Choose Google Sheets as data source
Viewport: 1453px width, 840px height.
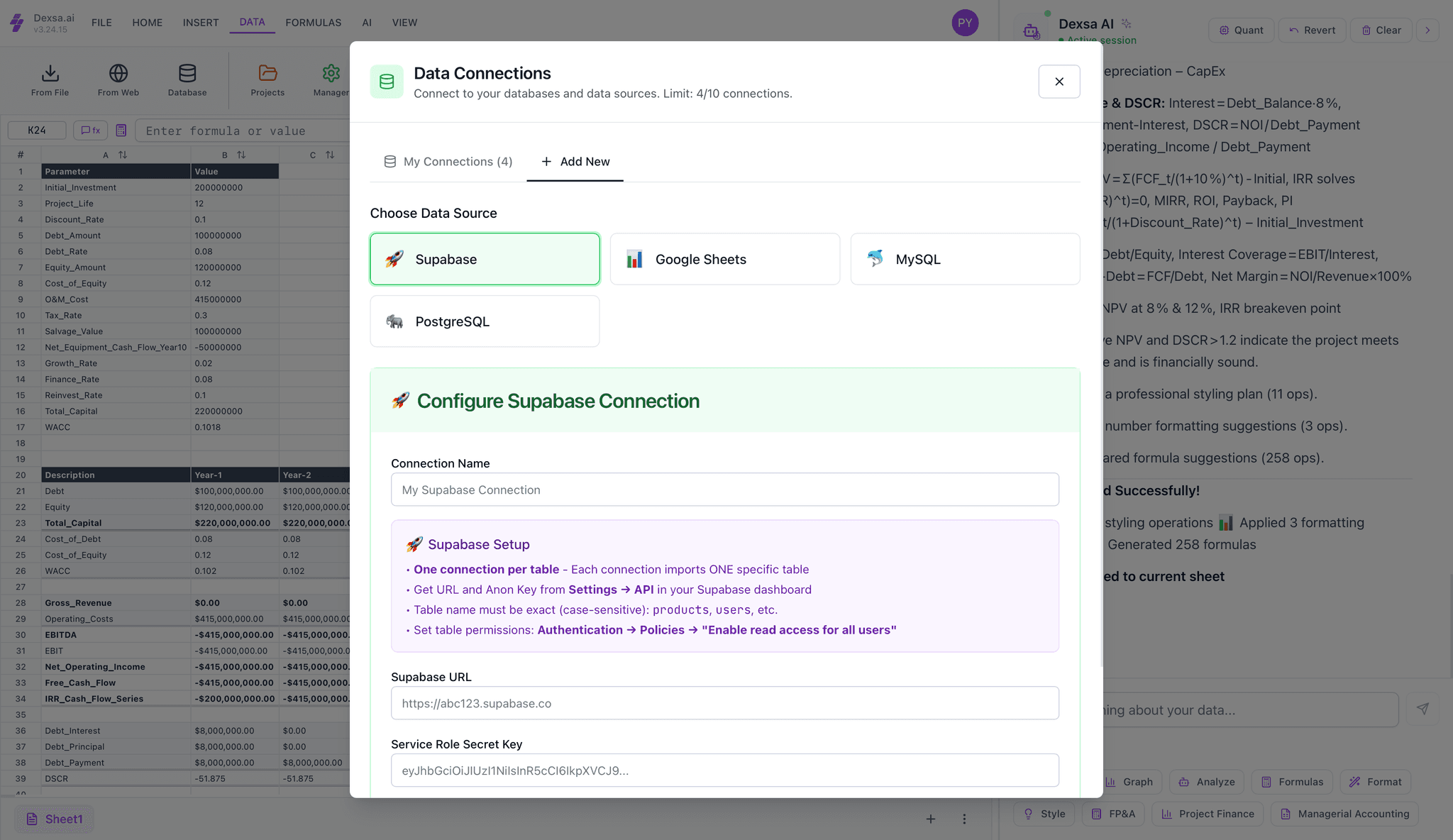[x=724, y=259]
